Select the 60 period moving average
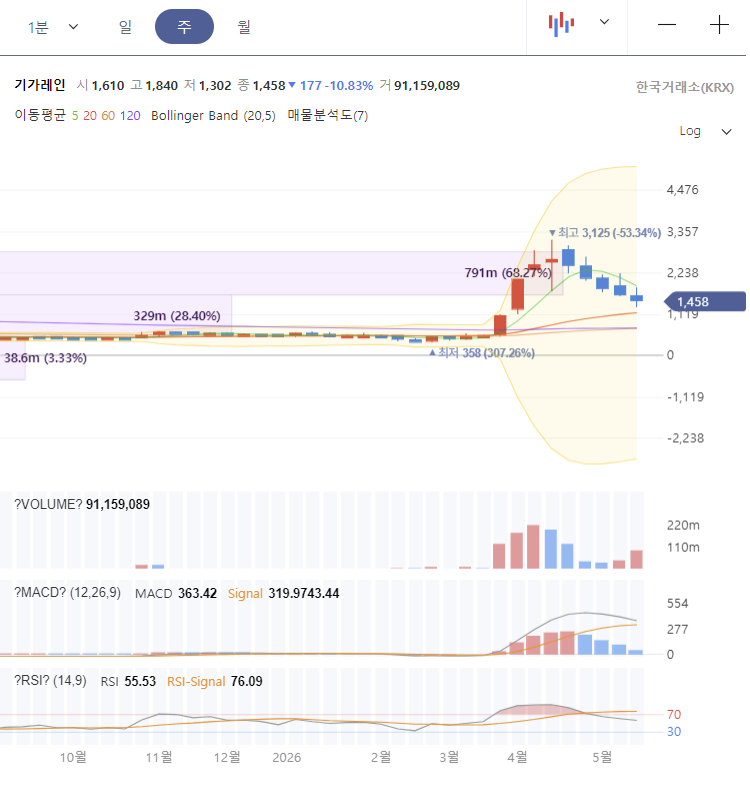Image resolution: width=750 pixels, height=790 pixels. (108, 116)
